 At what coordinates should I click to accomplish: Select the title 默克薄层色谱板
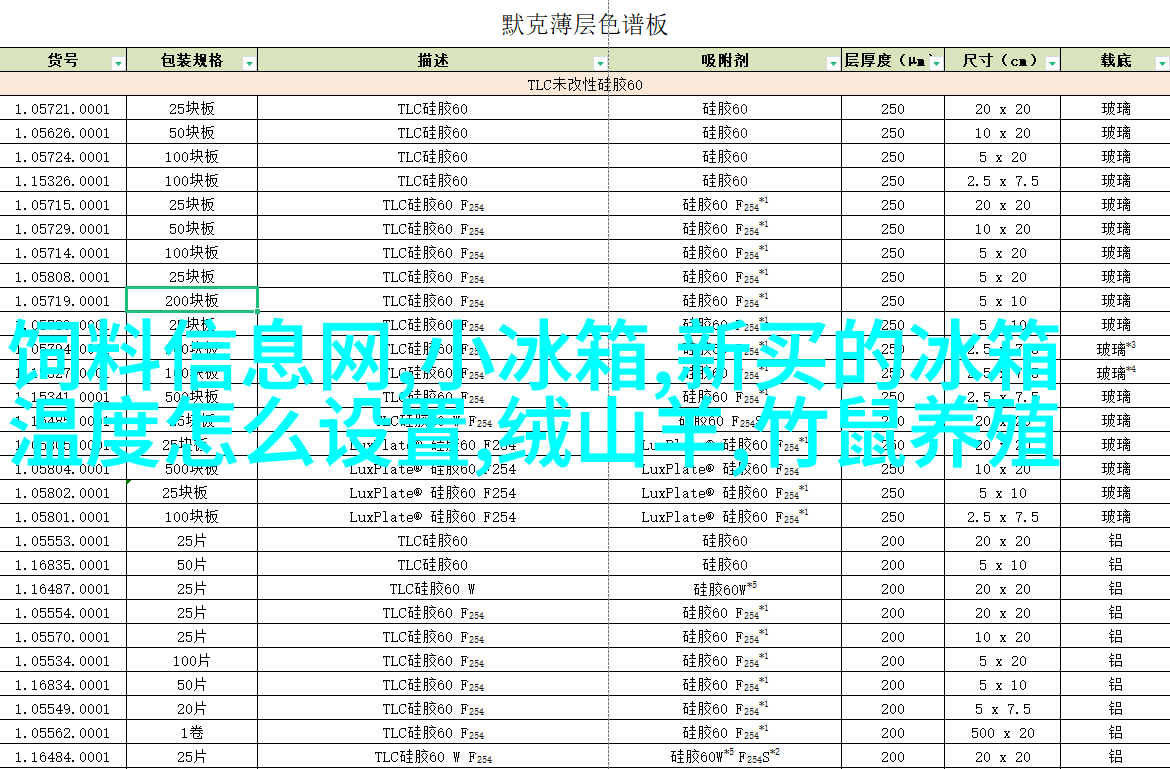pyautogui.click(x=585, y=25)
